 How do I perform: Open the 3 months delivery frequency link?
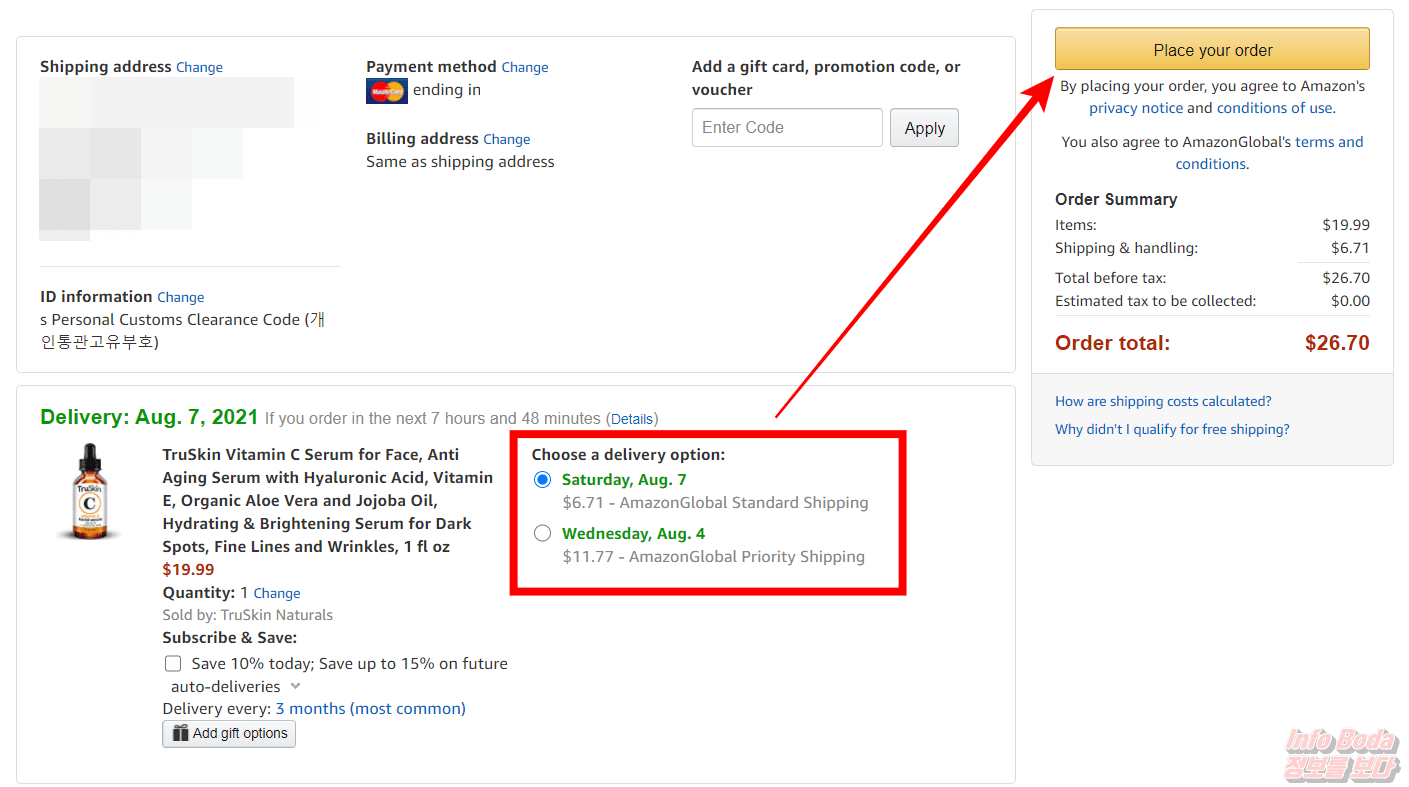tap(370, 709)
